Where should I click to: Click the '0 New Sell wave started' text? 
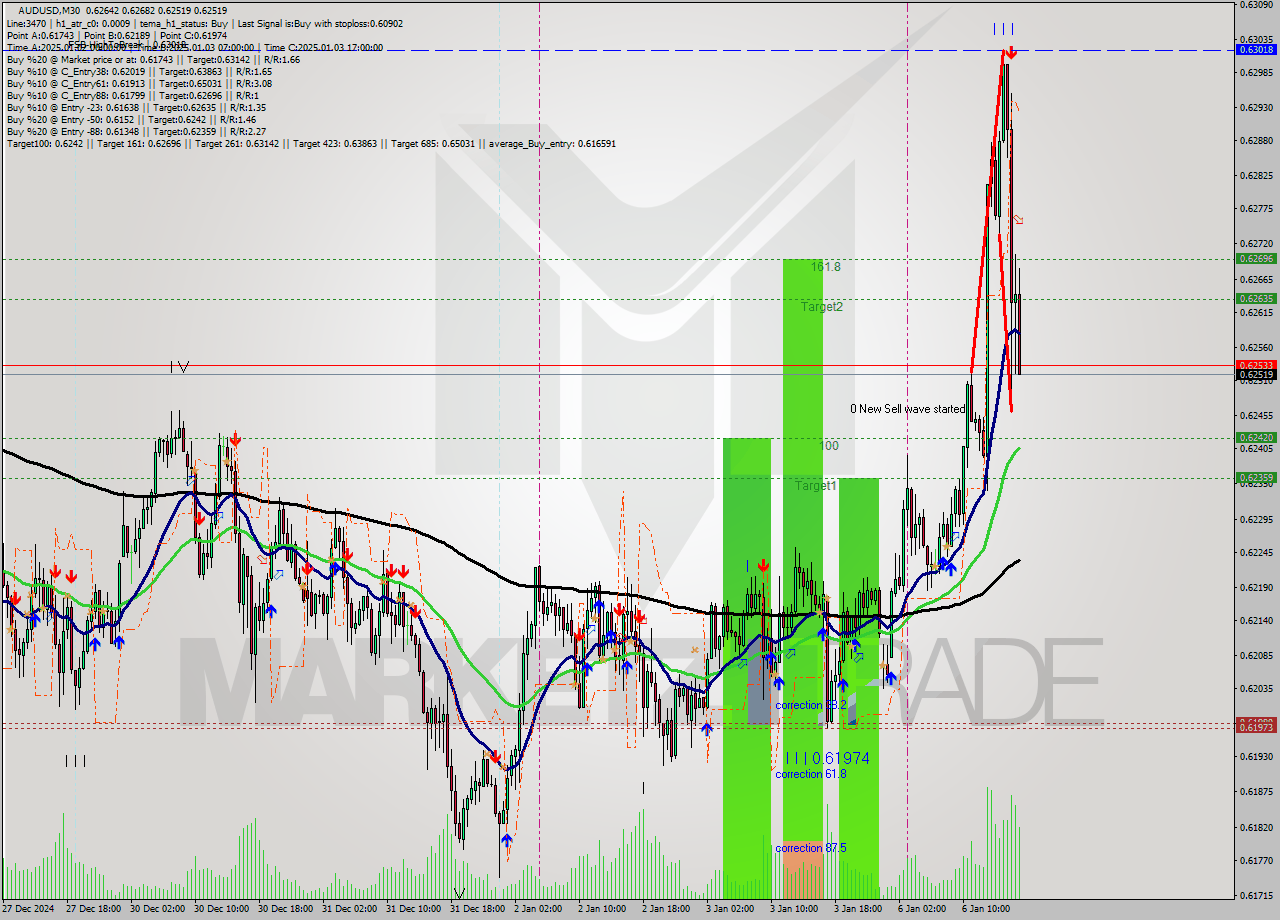pyautogui.click(x=907, y=409)
